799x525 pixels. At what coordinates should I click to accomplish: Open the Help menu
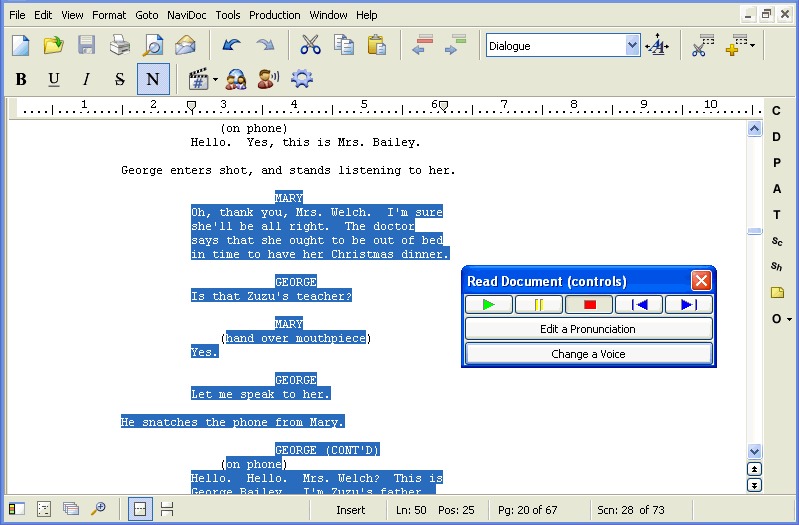[x=367, y=15]
